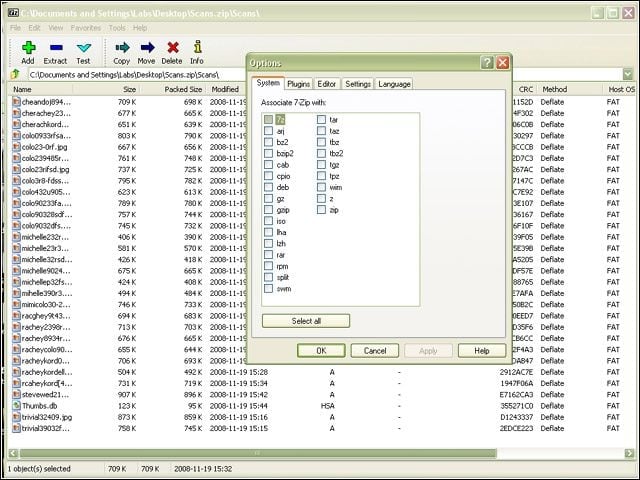The image size is (640, 480).
Task: Expand the address bar path dropdown
Action: [628, 74]
